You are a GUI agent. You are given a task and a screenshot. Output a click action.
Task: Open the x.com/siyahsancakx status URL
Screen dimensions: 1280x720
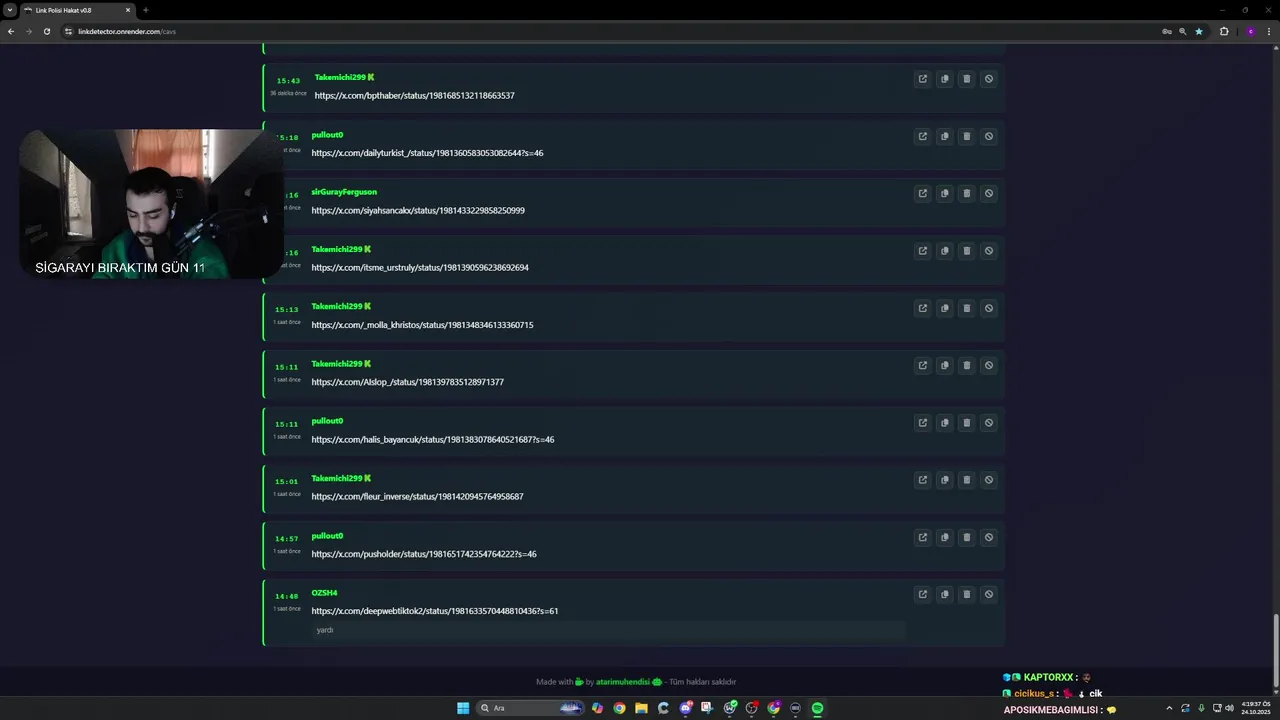point(418,211)
